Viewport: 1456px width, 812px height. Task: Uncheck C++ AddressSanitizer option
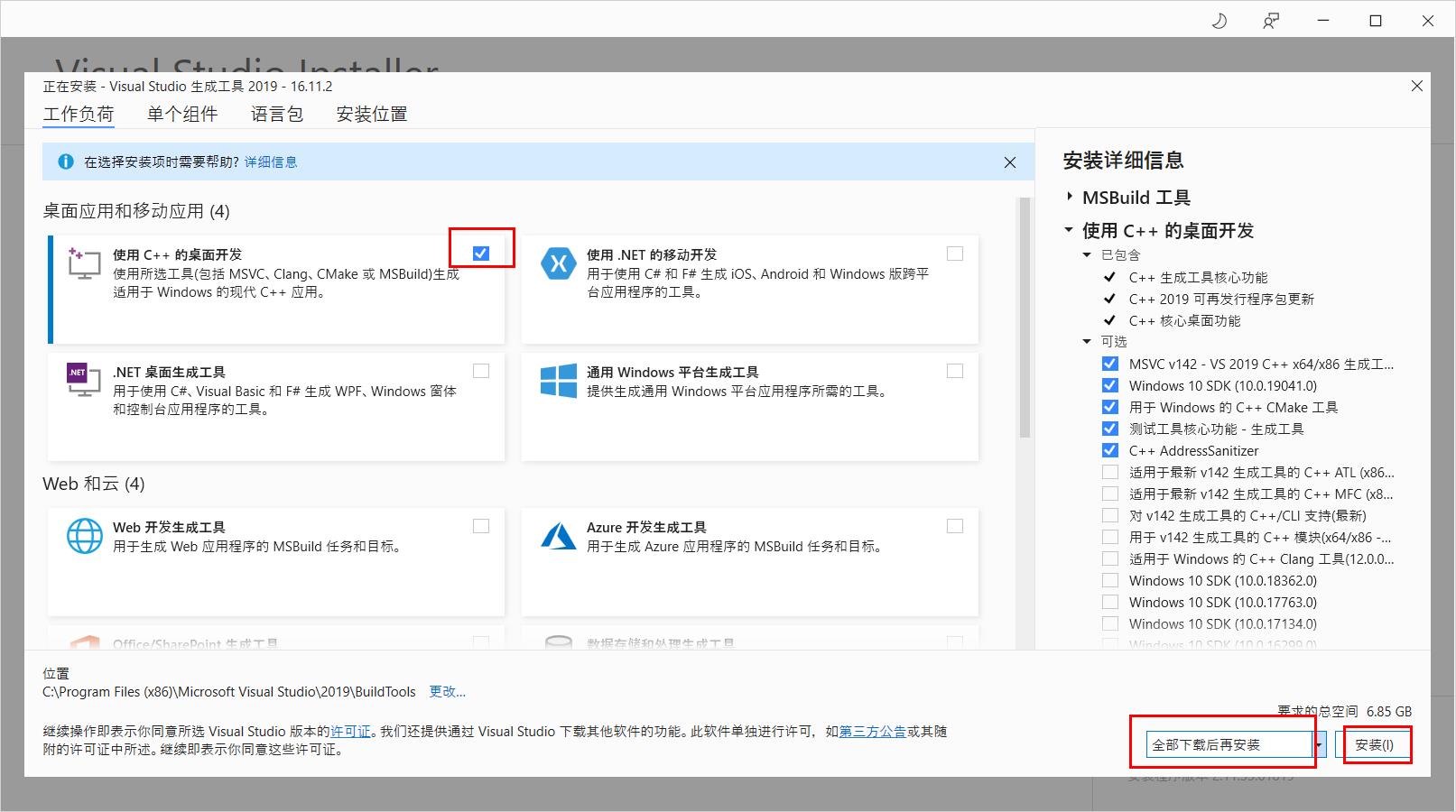[1110, 450]
